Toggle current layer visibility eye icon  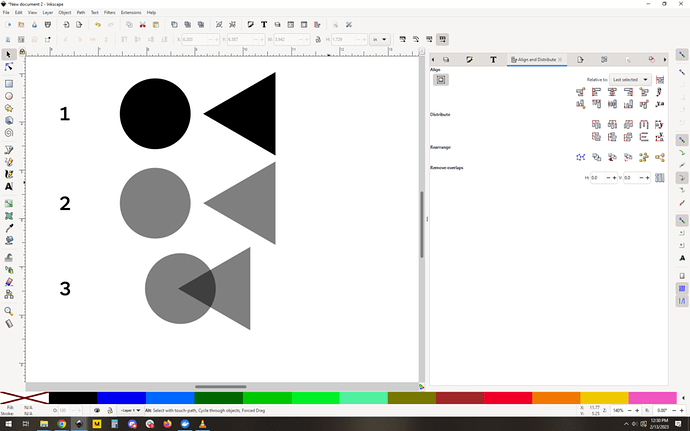pos(96,410)
